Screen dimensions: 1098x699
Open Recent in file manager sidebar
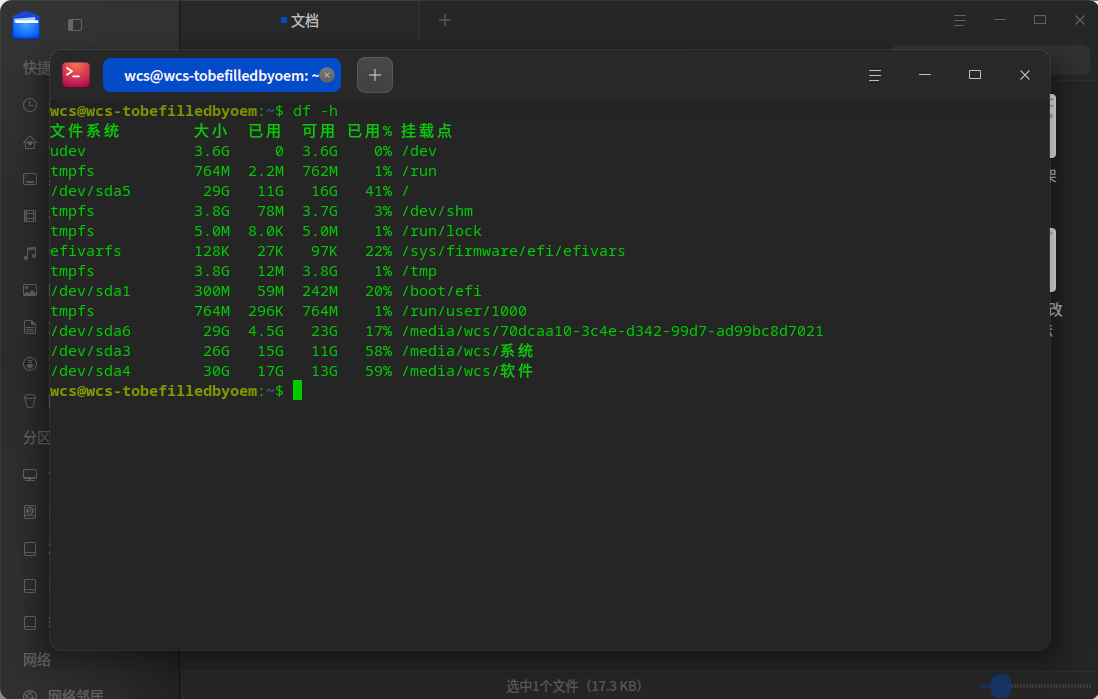tap(30, 105)
